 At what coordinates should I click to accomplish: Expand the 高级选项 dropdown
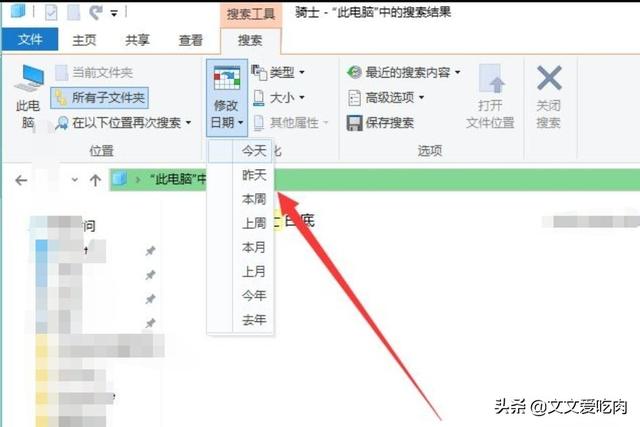(386, 98)
